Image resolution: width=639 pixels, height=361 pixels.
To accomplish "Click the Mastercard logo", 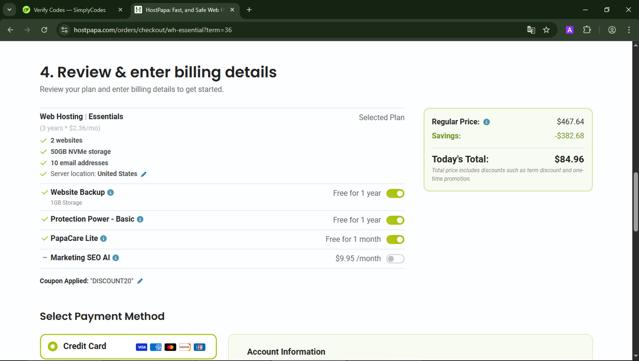I will click(170, 347).
